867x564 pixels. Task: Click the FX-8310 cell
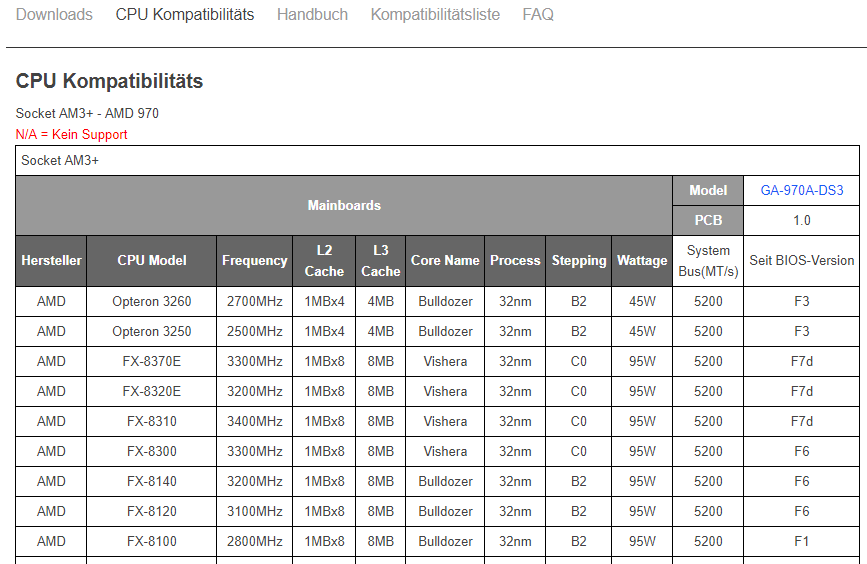coord(152,421)
